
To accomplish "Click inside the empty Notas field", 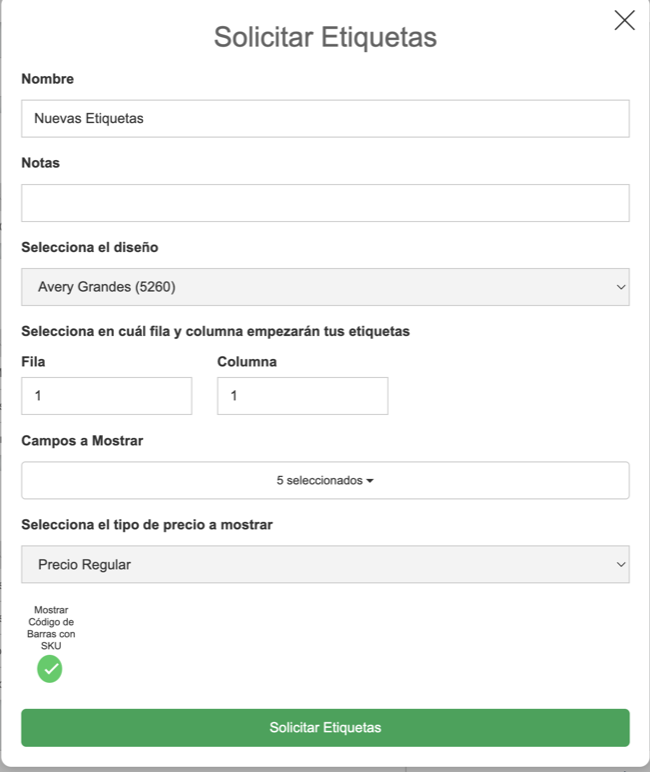I will pos(325,203).
